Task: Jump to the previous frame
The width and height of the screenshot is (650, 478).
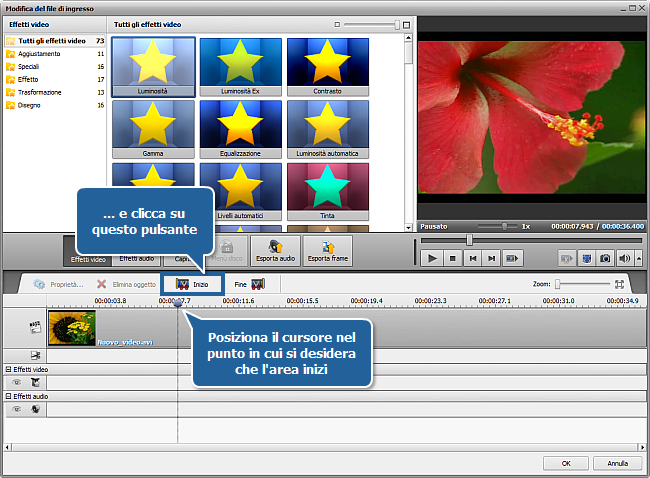Action: [472, 258]
